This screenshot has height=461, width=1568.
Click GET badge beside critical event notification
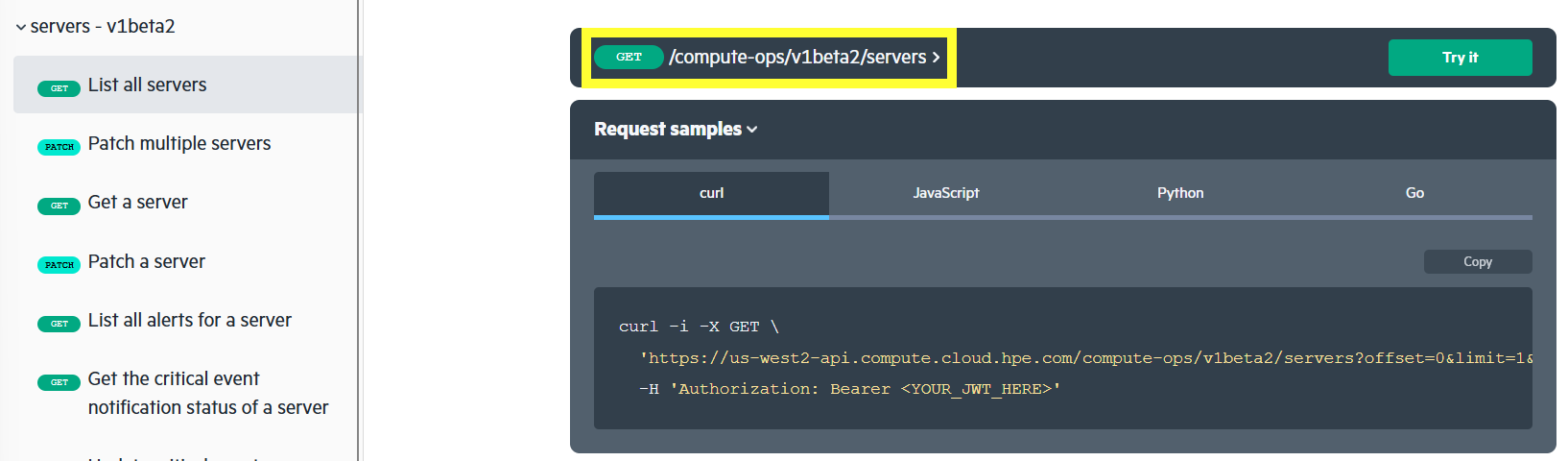[59, 382]
